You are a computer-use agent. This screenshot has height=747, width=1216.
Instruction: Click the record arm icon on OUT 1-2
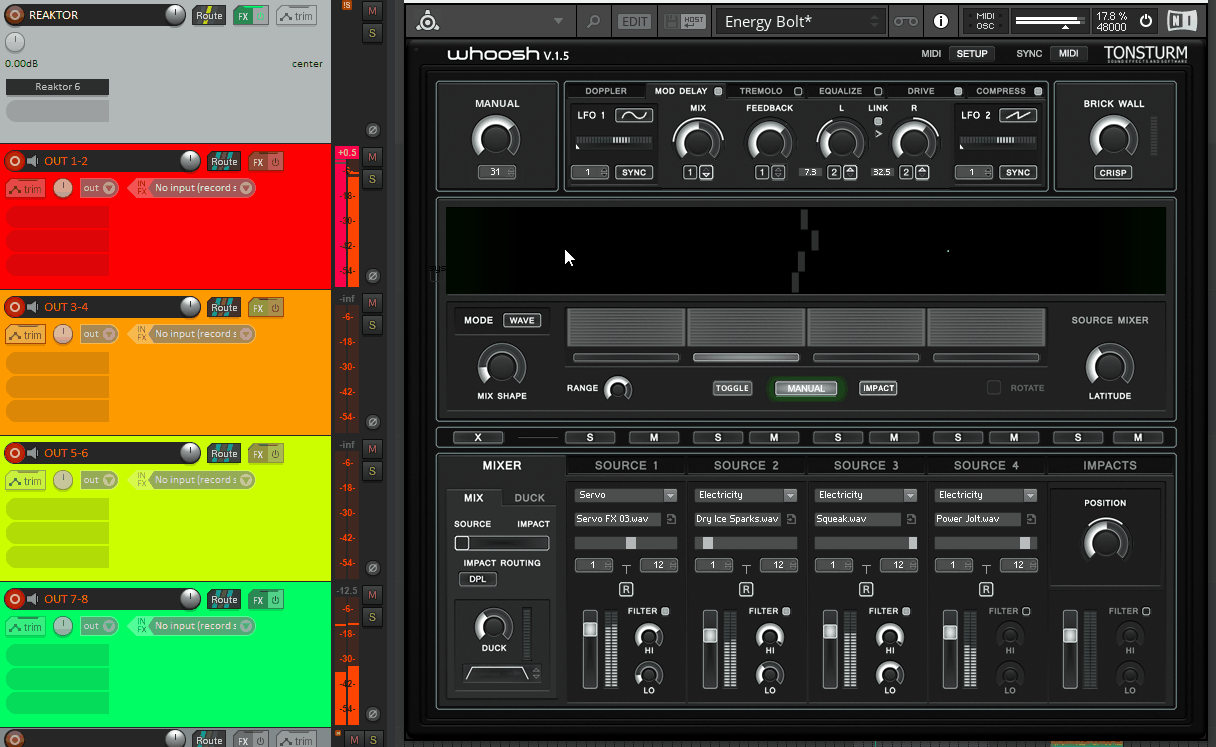click(15, 161)
